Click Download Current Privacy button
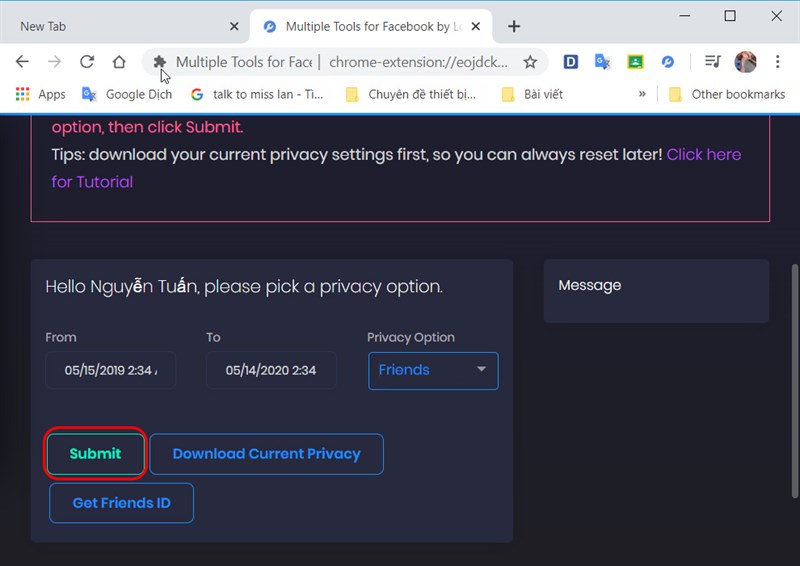This screenshot has width=800, height=566. tap(266, 454)
